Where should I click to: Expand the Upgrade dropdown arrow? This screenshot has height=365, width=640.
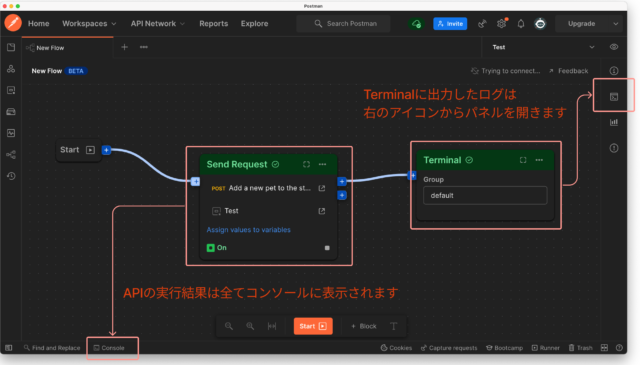click(x=616, y=24)
